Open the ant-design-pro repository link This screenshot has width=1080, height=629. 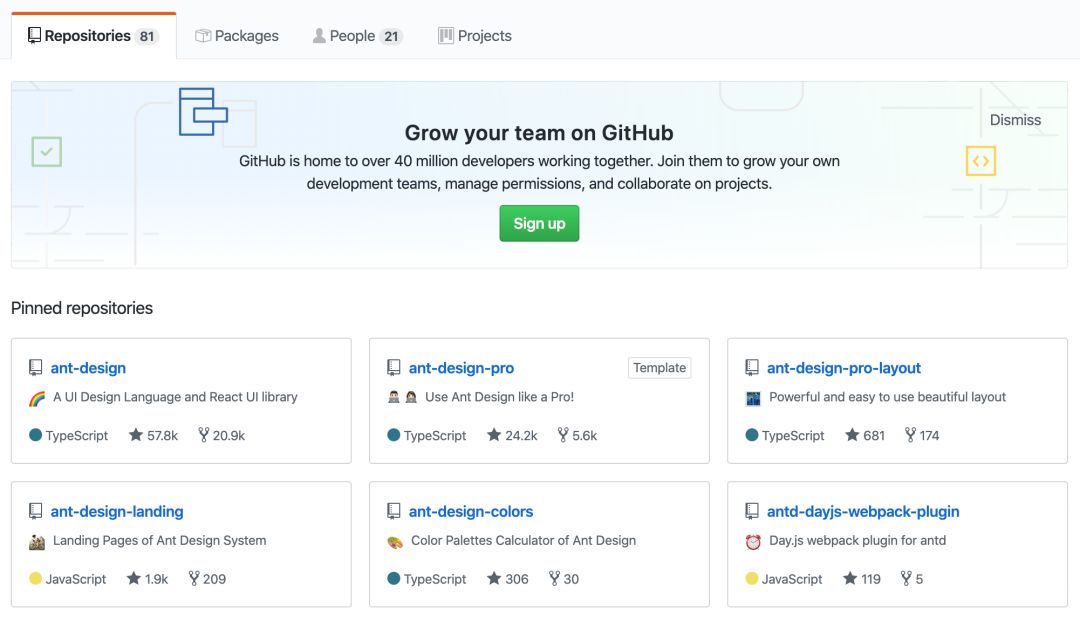(x=461, y=368)
